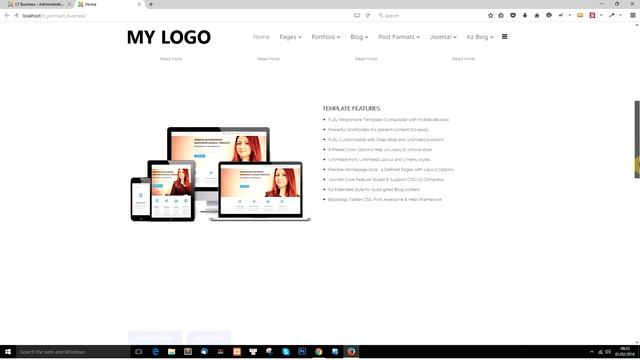Toggle reader view icon in address bar
Image resolution: width=640 pixels, height=360 pixels.
point(357,16)
